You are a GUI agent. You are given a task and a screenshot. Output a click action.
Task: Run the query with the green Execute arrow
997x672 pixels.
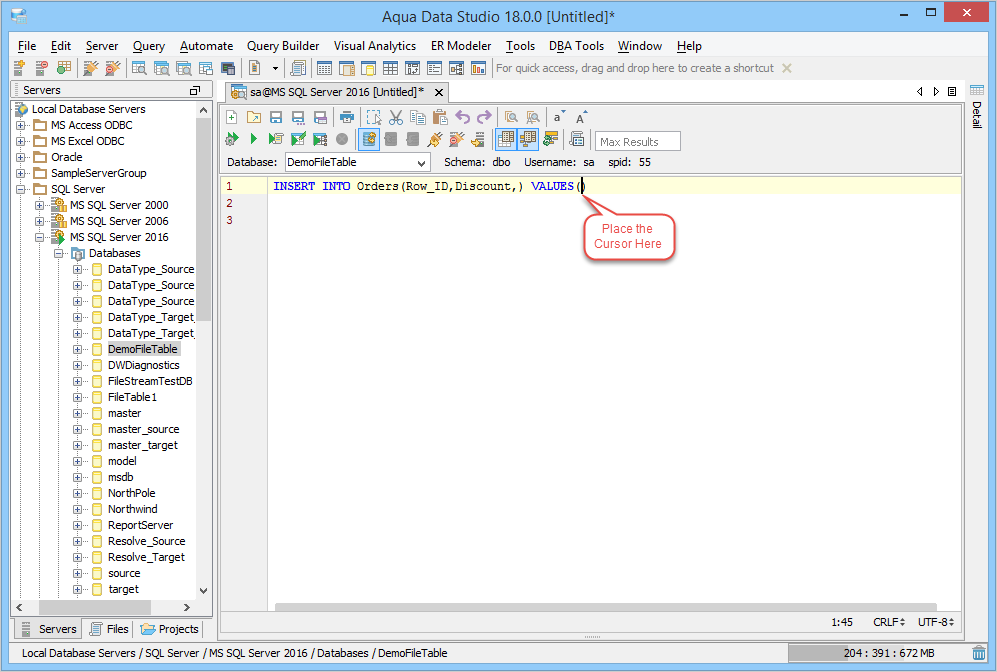[254, 139]
